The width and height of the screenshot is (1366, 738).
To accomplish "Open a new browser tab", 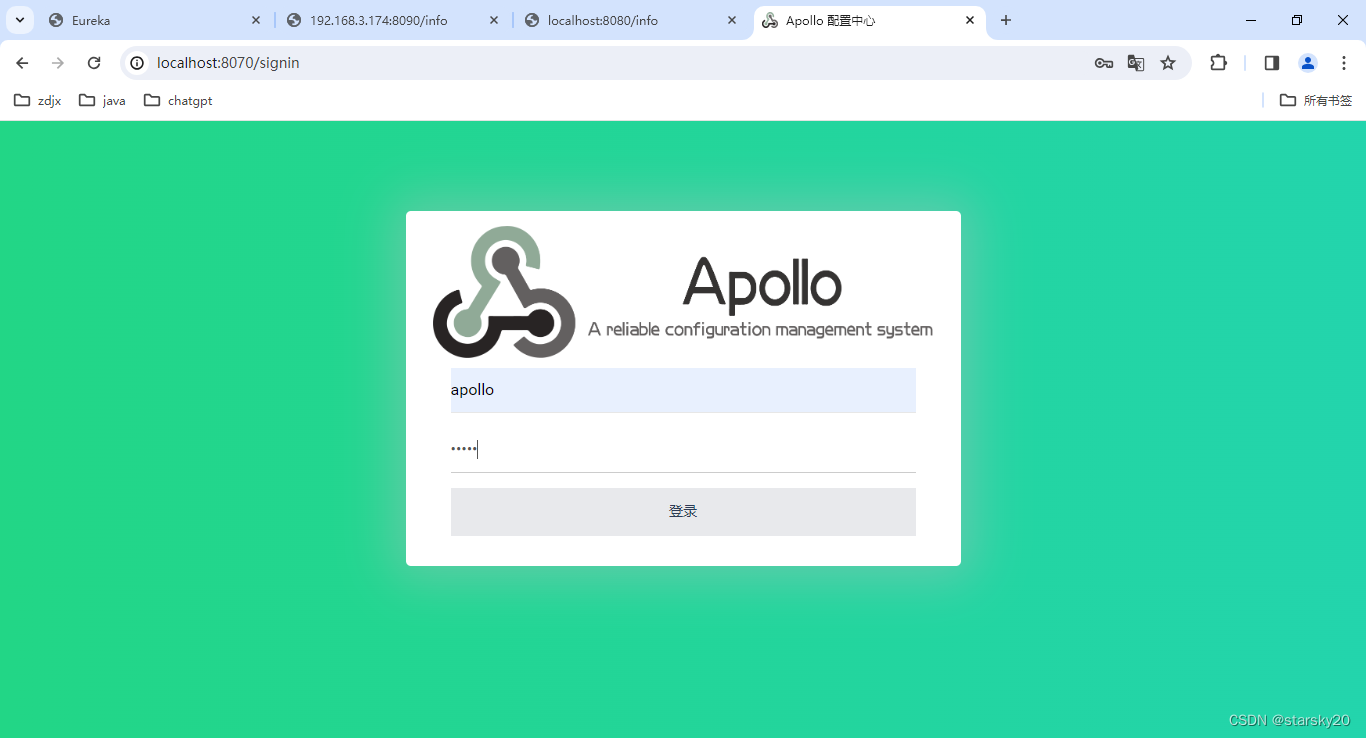I will [1006, 20].
